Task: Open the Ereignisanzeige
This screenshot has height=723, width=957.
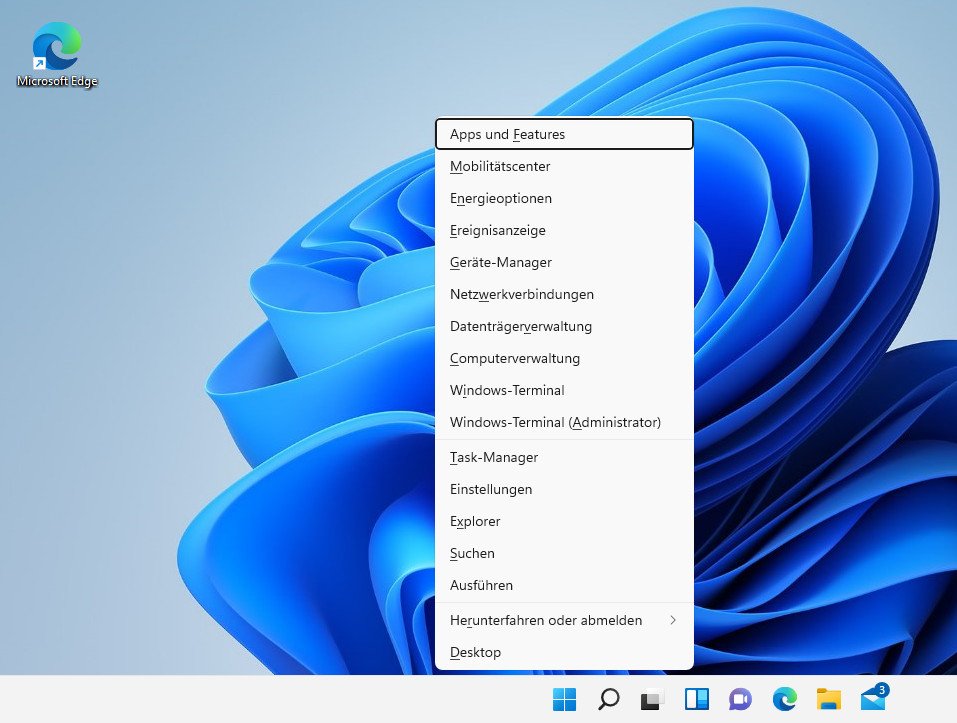Action: point(497,230)
